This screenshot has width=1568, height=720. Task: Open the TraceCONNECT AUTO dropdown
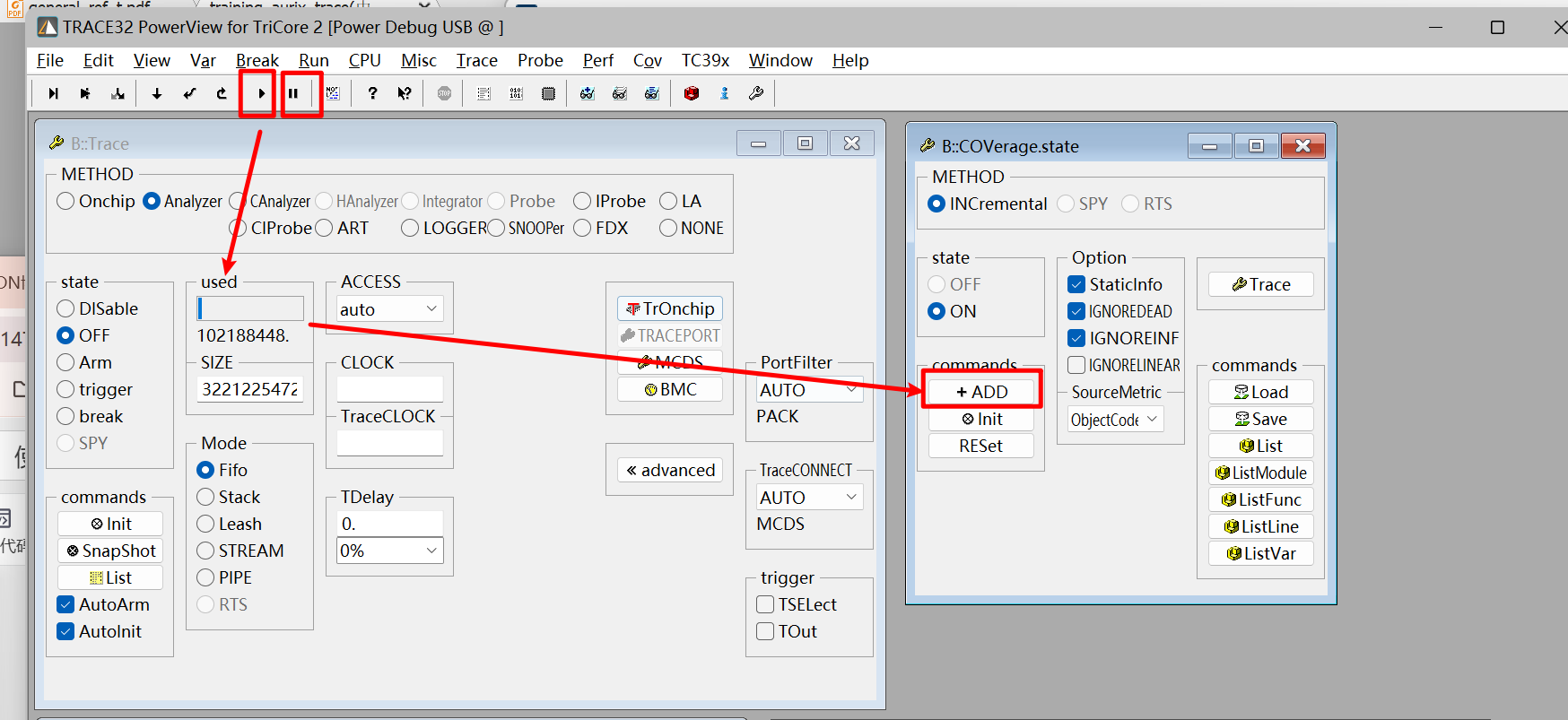point(809,497)
